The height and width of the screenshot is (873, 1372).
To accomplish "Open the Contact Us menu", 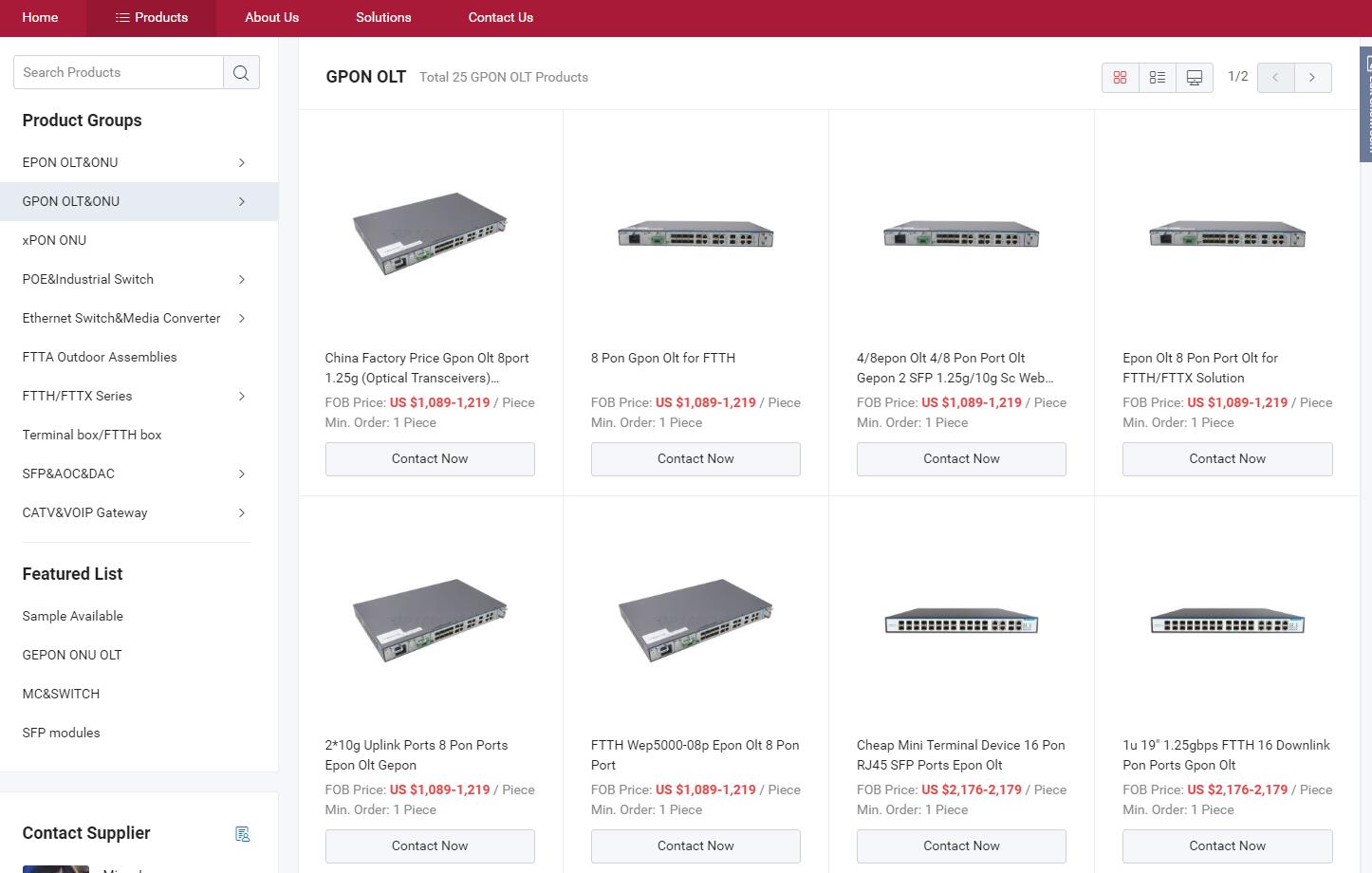I will pos(500,17).
